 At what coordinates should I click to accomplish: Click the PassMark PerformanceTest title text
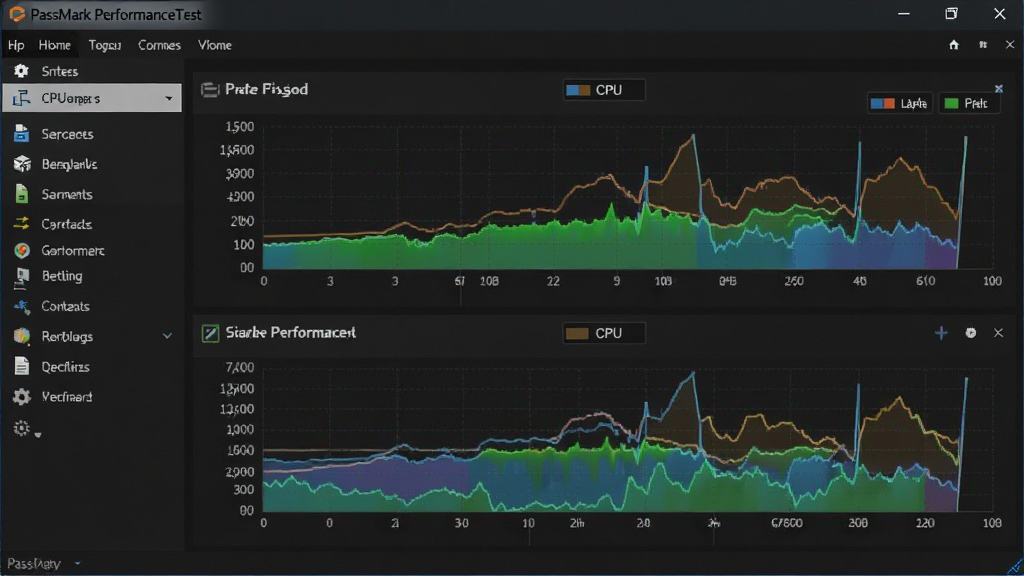116,14
